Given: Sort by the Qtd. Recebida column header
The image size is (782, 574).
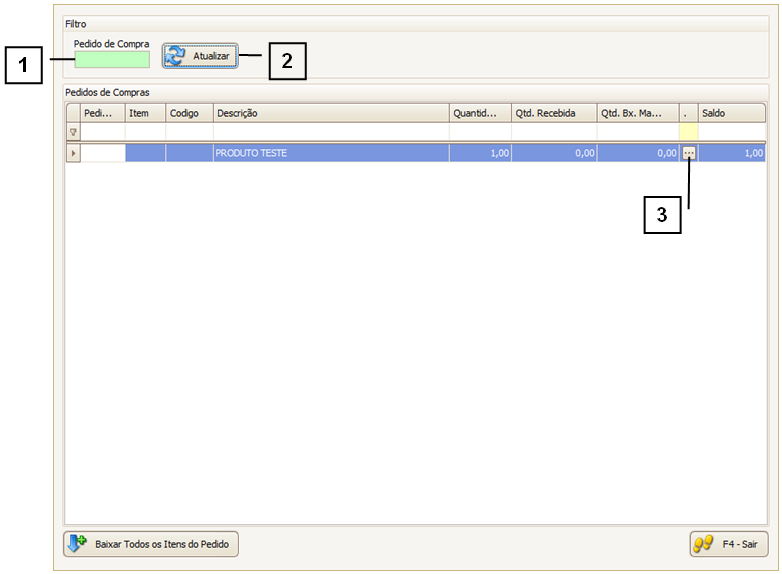Looking at the screenshot, I should pos(553,113).
